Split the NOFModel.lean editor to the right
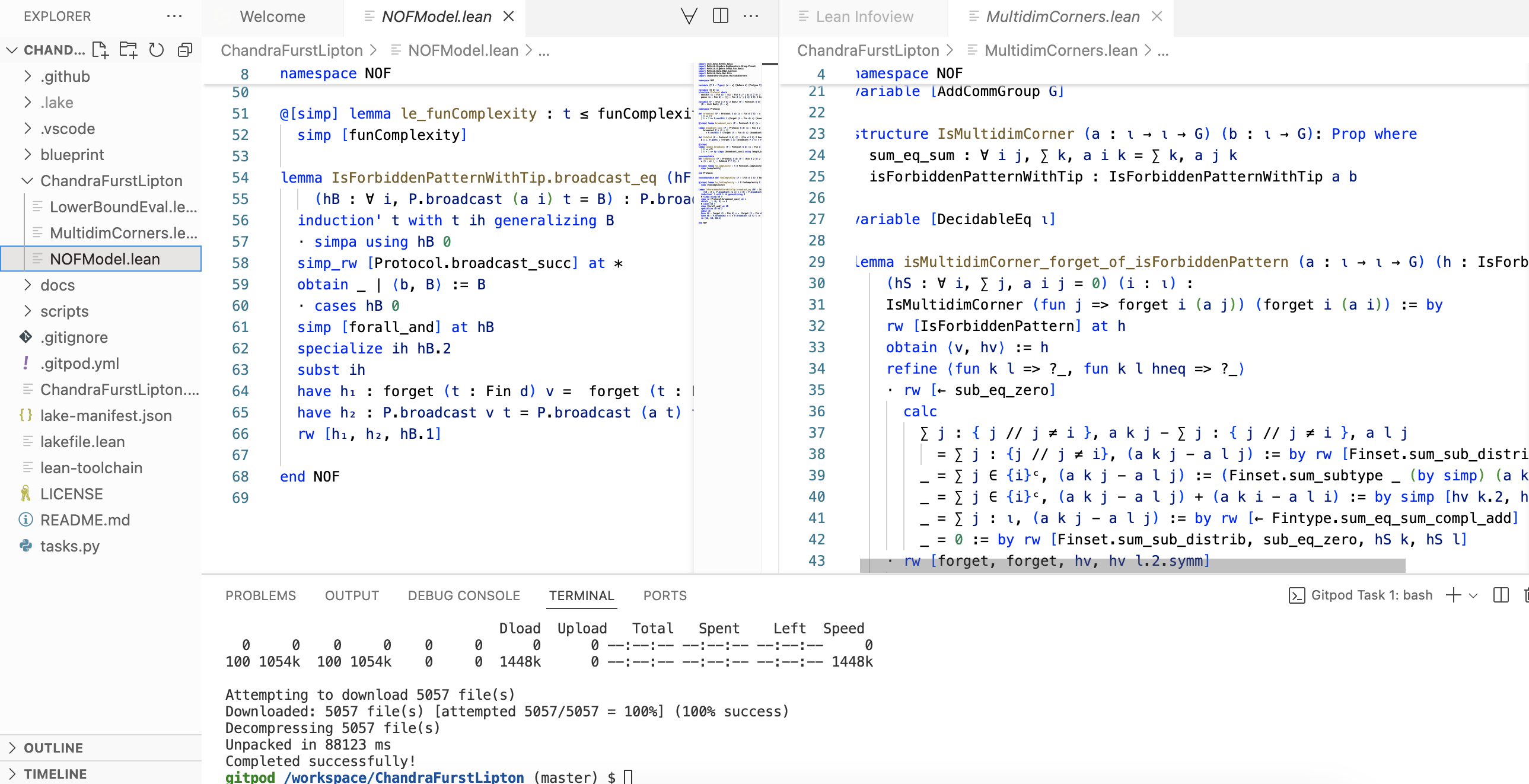Screen dimensions: 1529x784 721,16
